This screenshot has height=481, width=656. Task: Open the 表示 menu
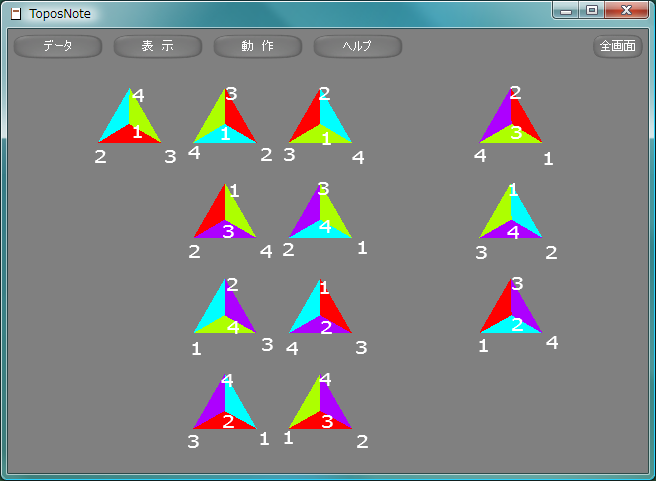[158, 46]
